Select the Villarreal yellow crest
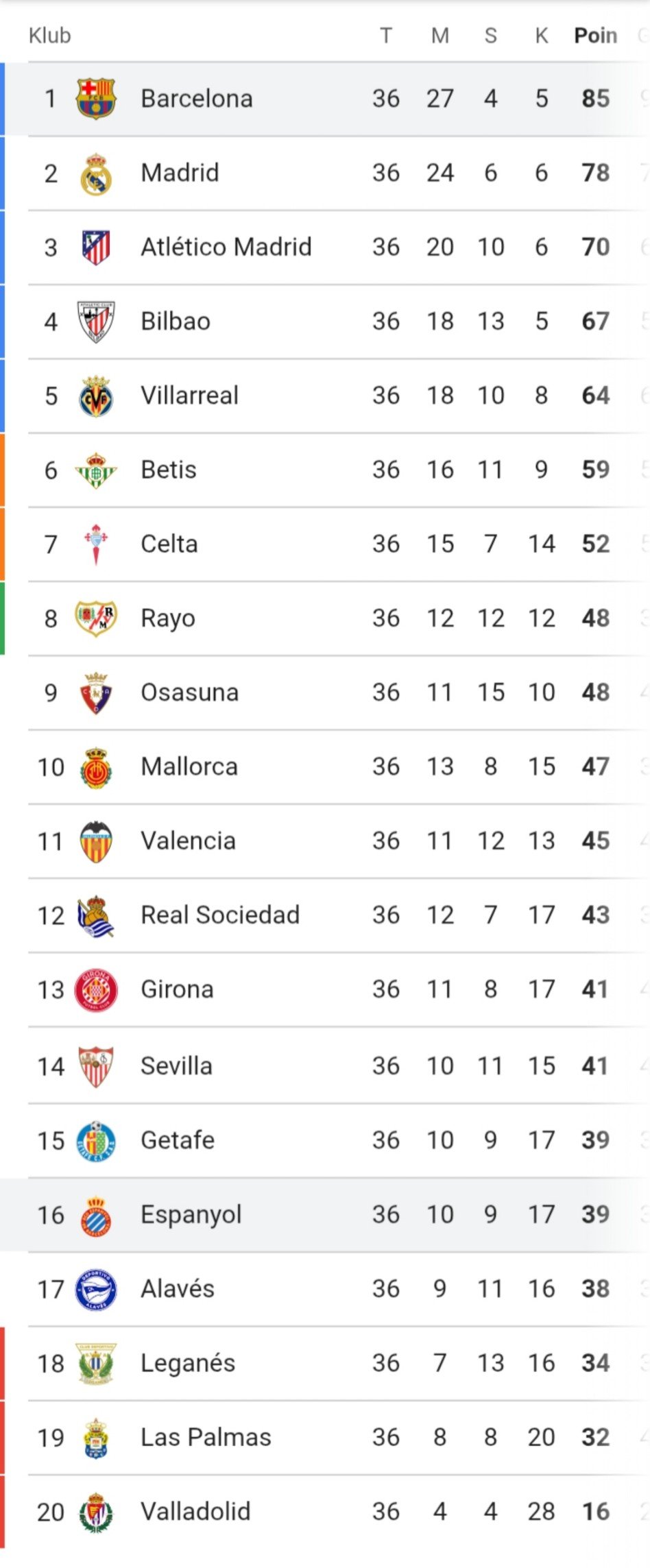This screenshot has height=1568, width=650. [96, 396]
